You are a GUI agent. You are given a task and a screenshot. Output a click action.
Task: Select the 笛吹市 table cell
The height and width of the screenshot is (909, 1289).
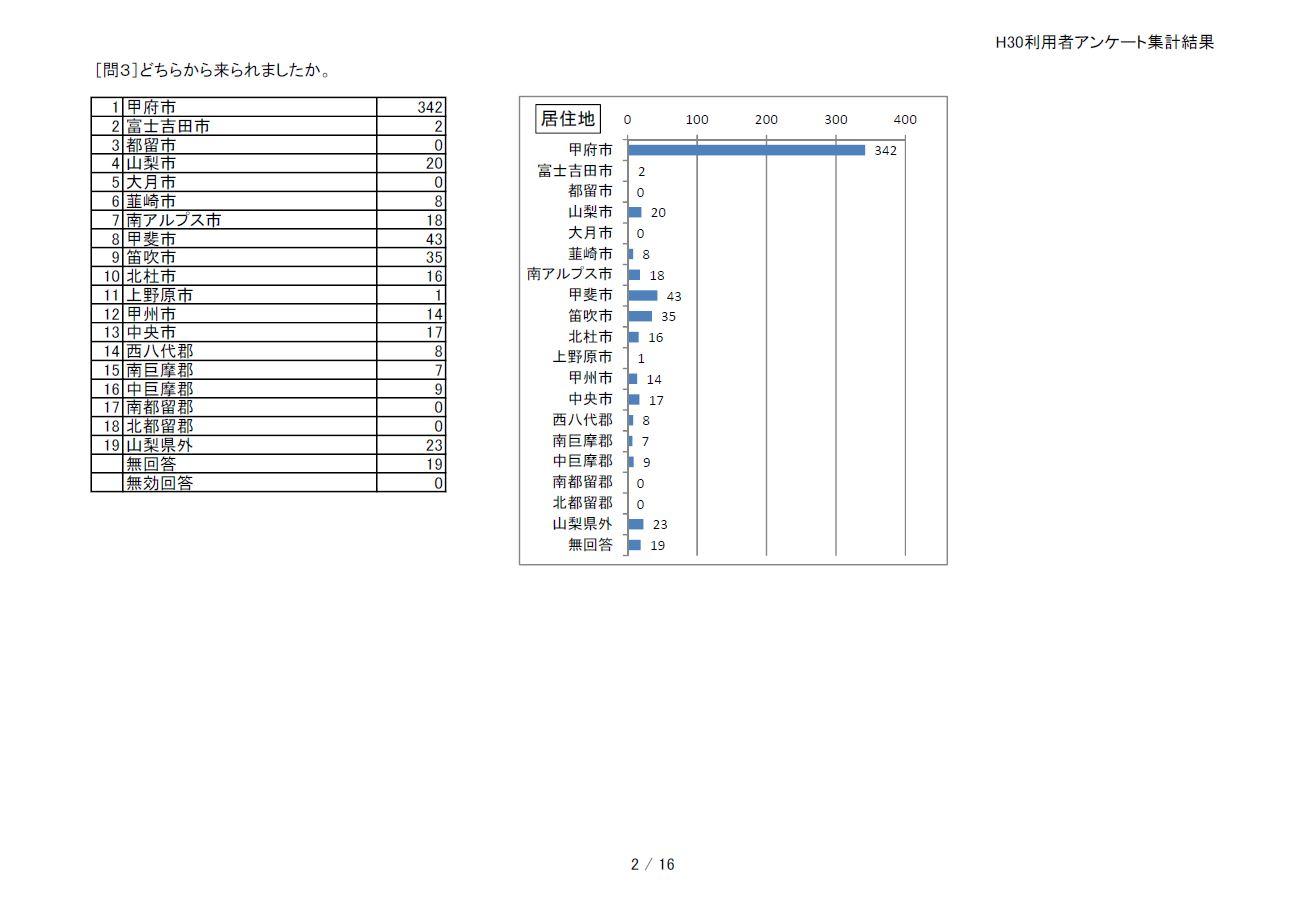[250, 257]
